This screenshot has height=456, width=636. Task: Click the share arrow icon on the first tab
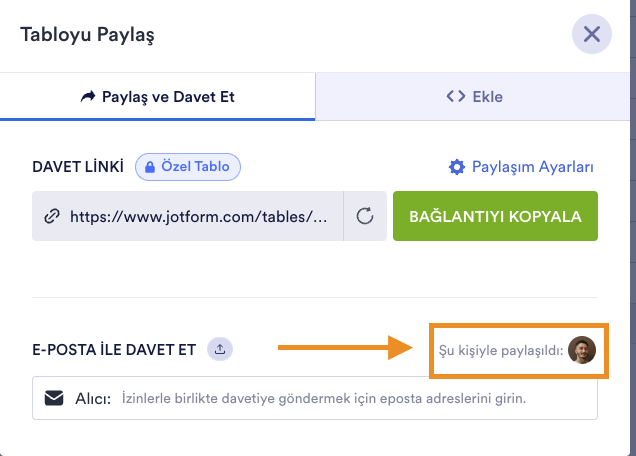pos(86,97)
